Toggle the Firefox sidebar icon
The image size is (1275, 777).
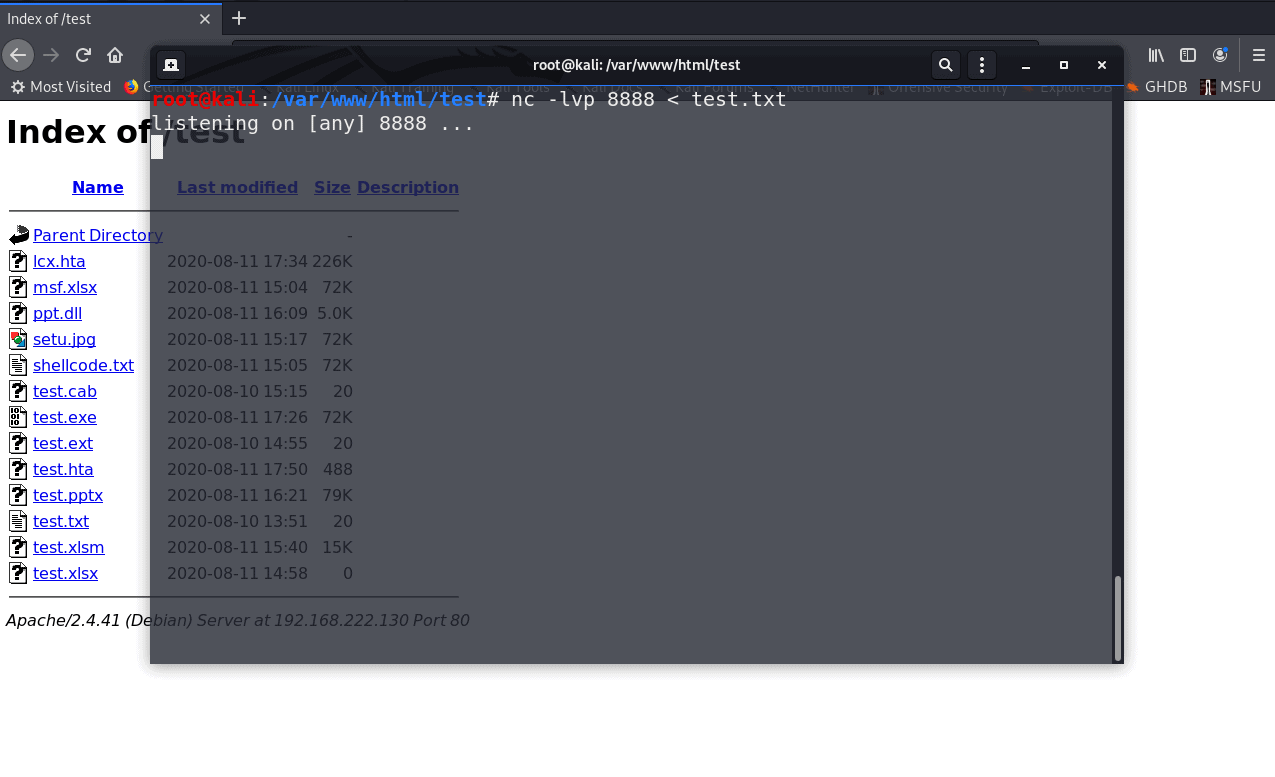coord(1188,55)
